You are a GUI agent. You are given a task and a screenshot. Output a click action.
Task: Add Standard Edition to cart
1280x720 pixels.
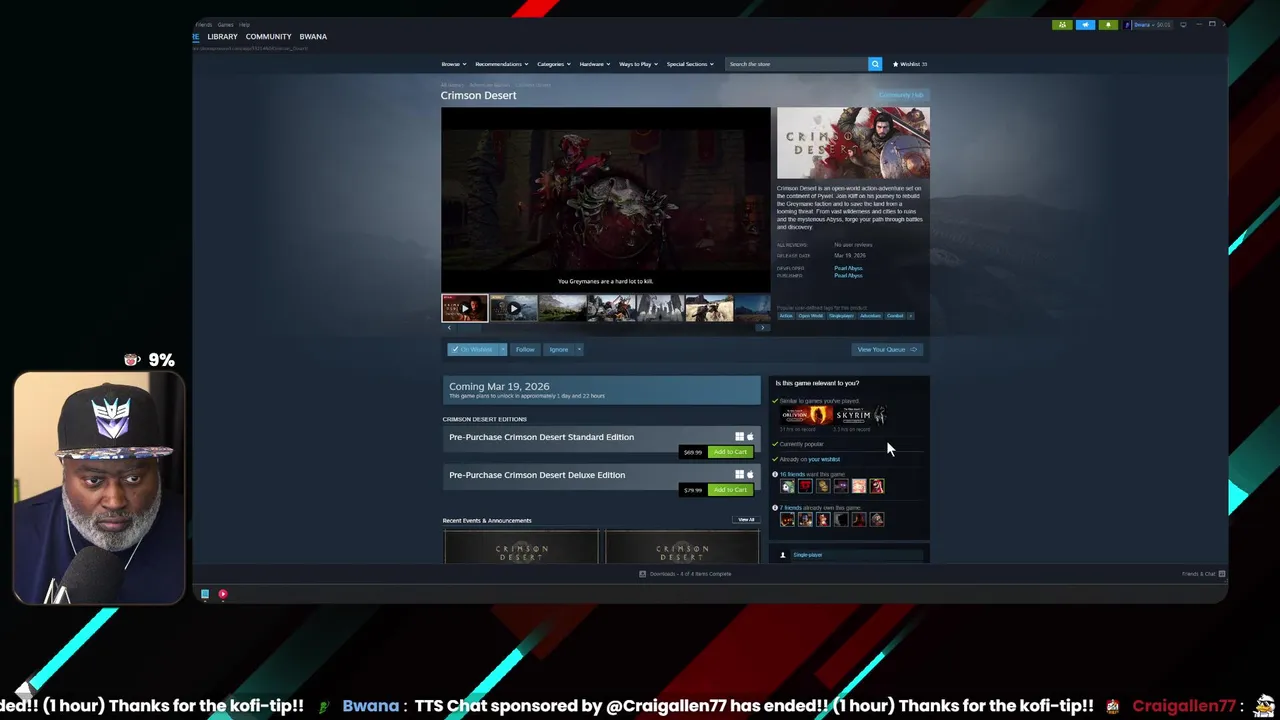tap(730, 452)
